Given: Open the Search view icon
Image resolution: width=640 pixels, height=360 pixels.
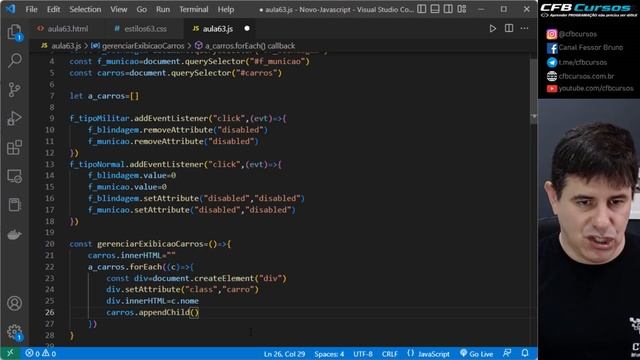Looking at the screenshot, I should coord(14,60).
